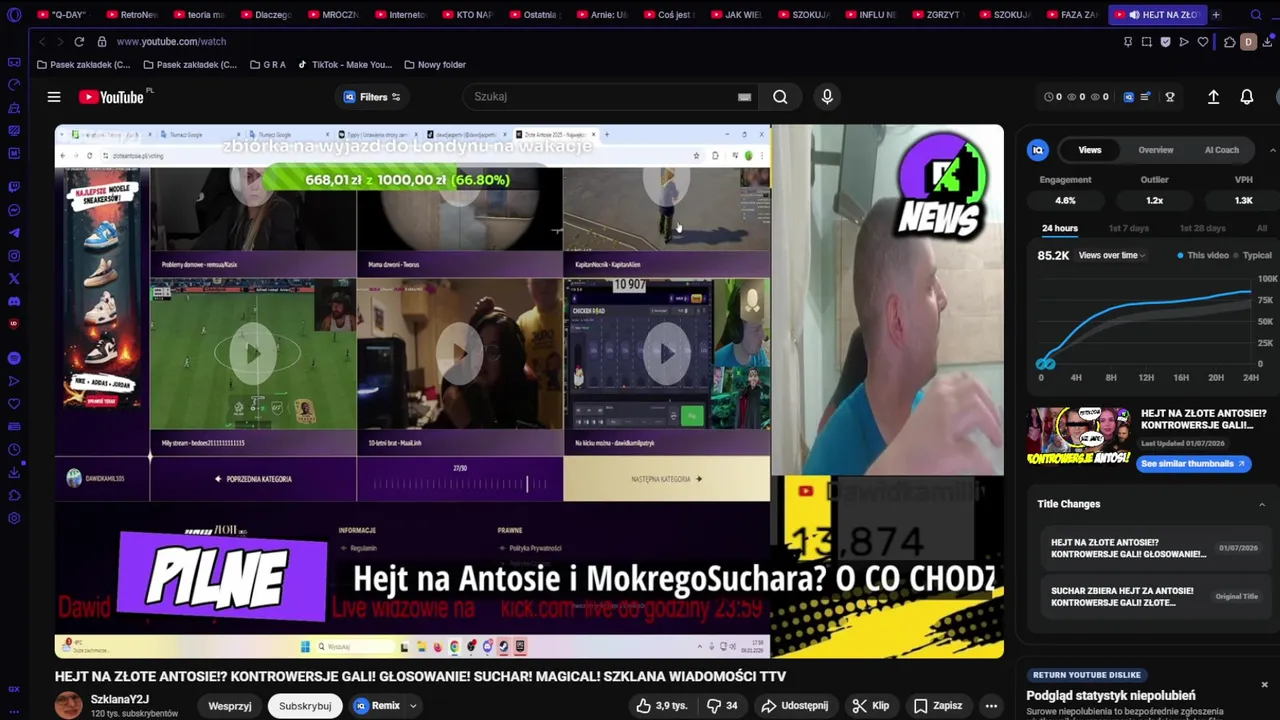Image resolution: width=1280 pixels, height=720 pixels.
Task: Open the browser tab search magnifier
Action: 1256,15
